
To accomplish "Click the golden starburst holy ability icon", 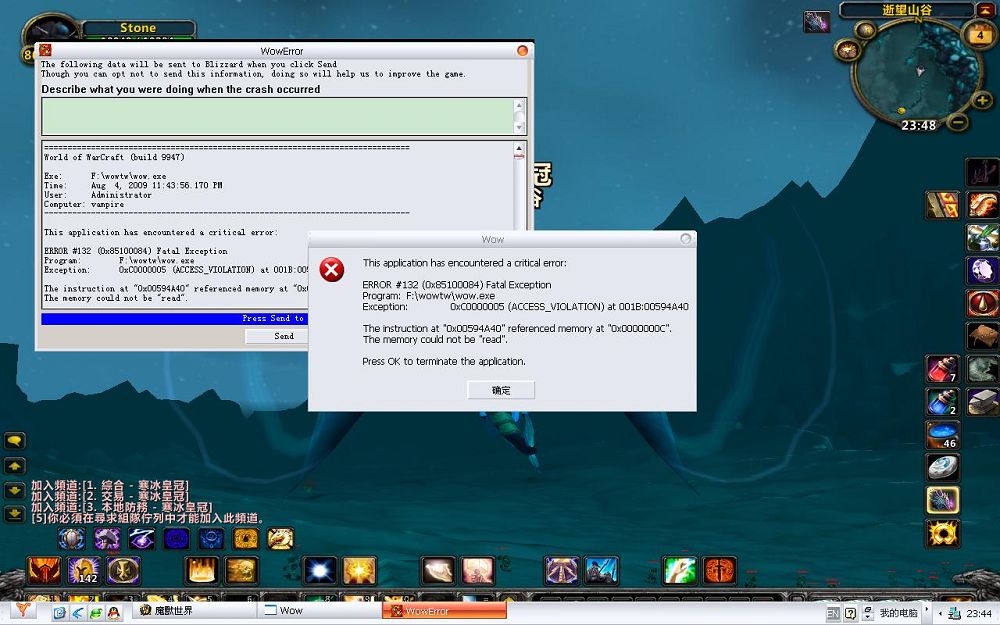I will 360,571.
